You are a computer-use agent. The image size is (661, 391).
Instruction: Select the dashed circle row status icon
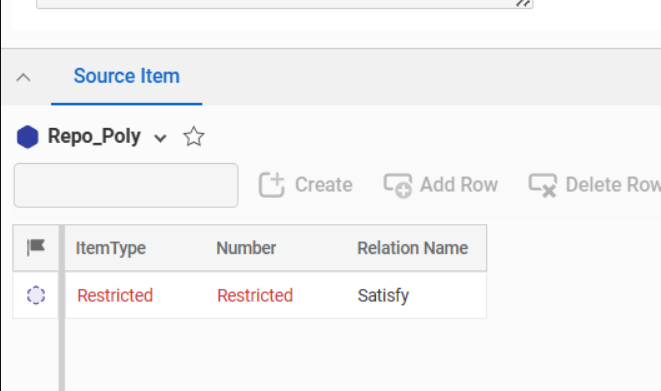pos(36,295)
